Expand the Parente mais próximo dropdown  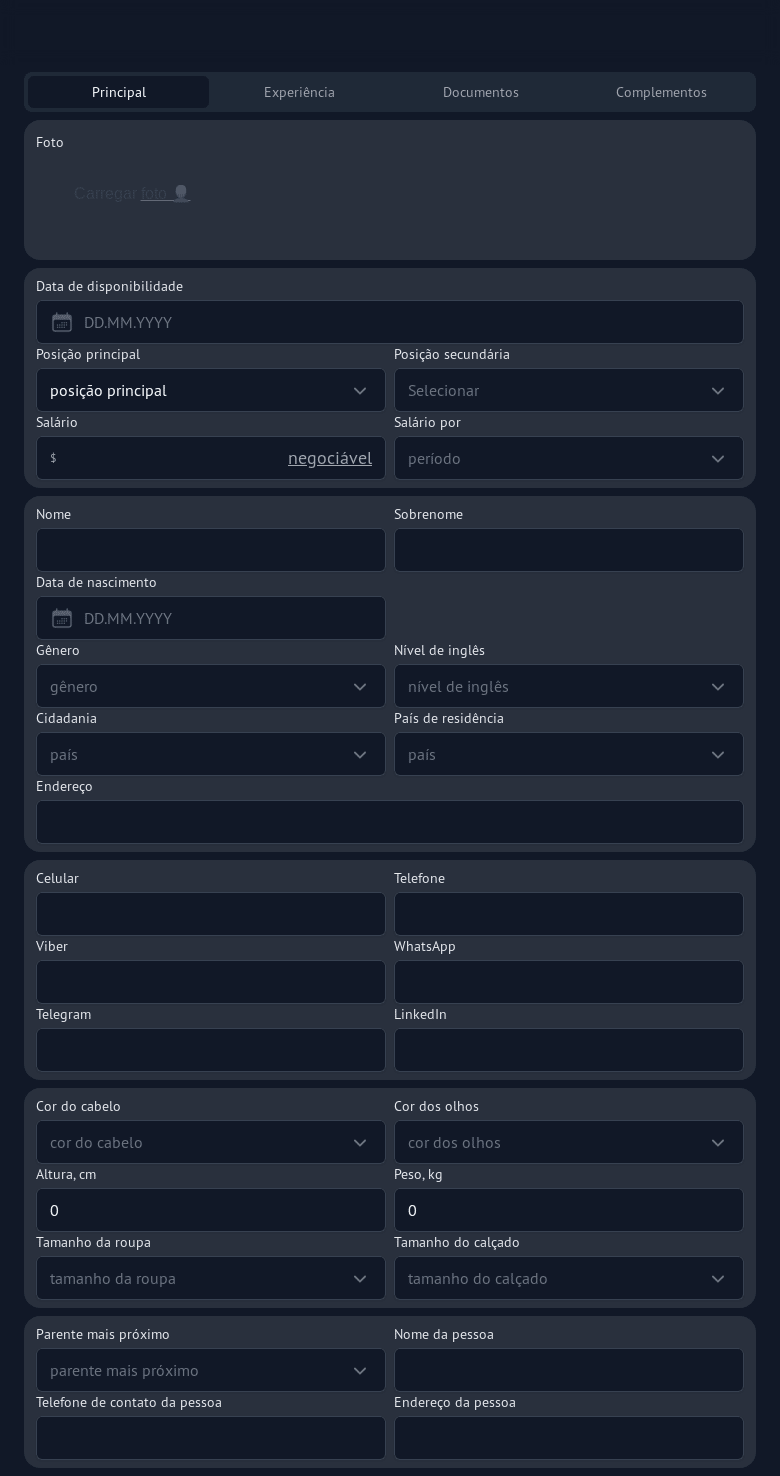[210, 1370]
